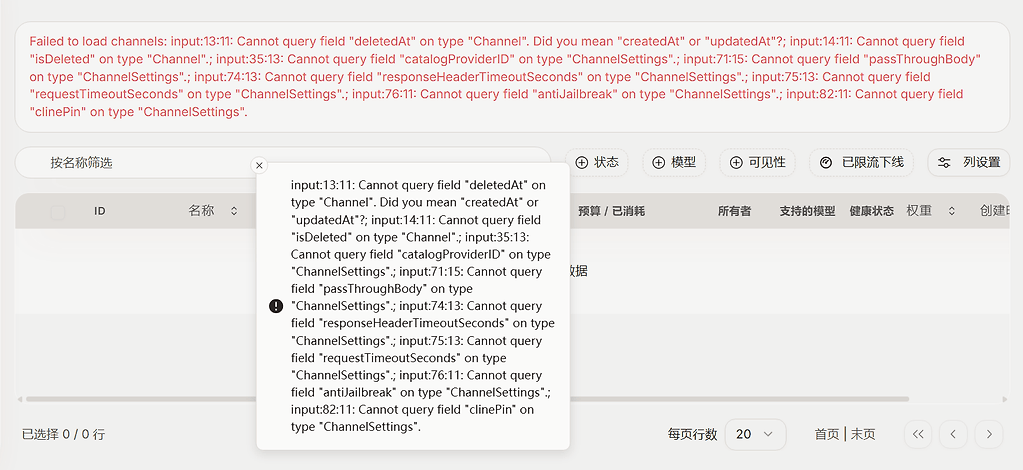Click the ID column header
1023x470 pixels.
pyautogui.click(x=100, y=211)
